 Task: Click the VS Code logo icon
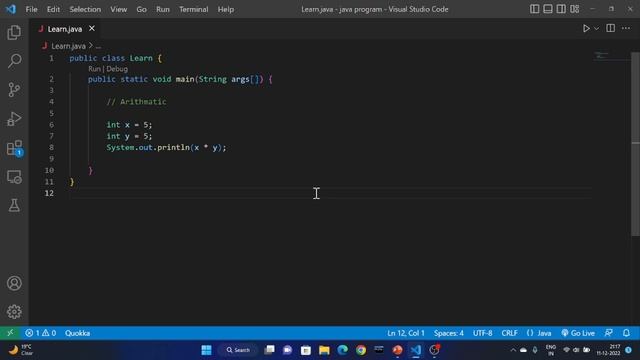point(11,9)
